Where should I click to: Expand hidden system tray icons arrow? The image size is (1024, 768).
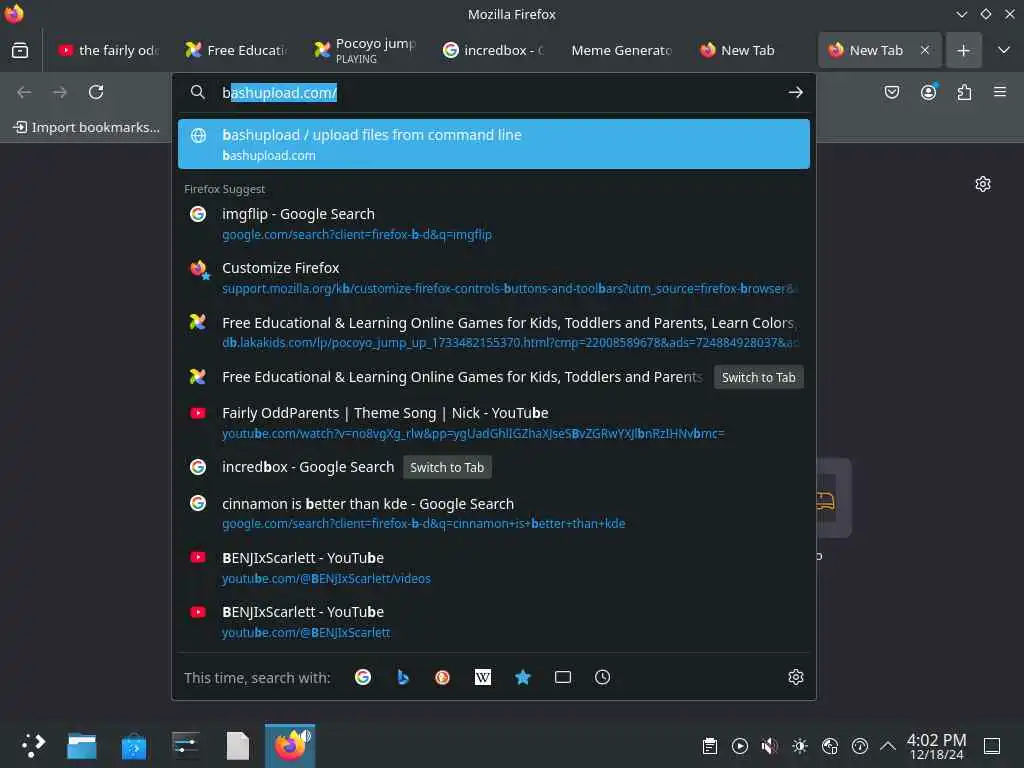[x=888, y=746]
